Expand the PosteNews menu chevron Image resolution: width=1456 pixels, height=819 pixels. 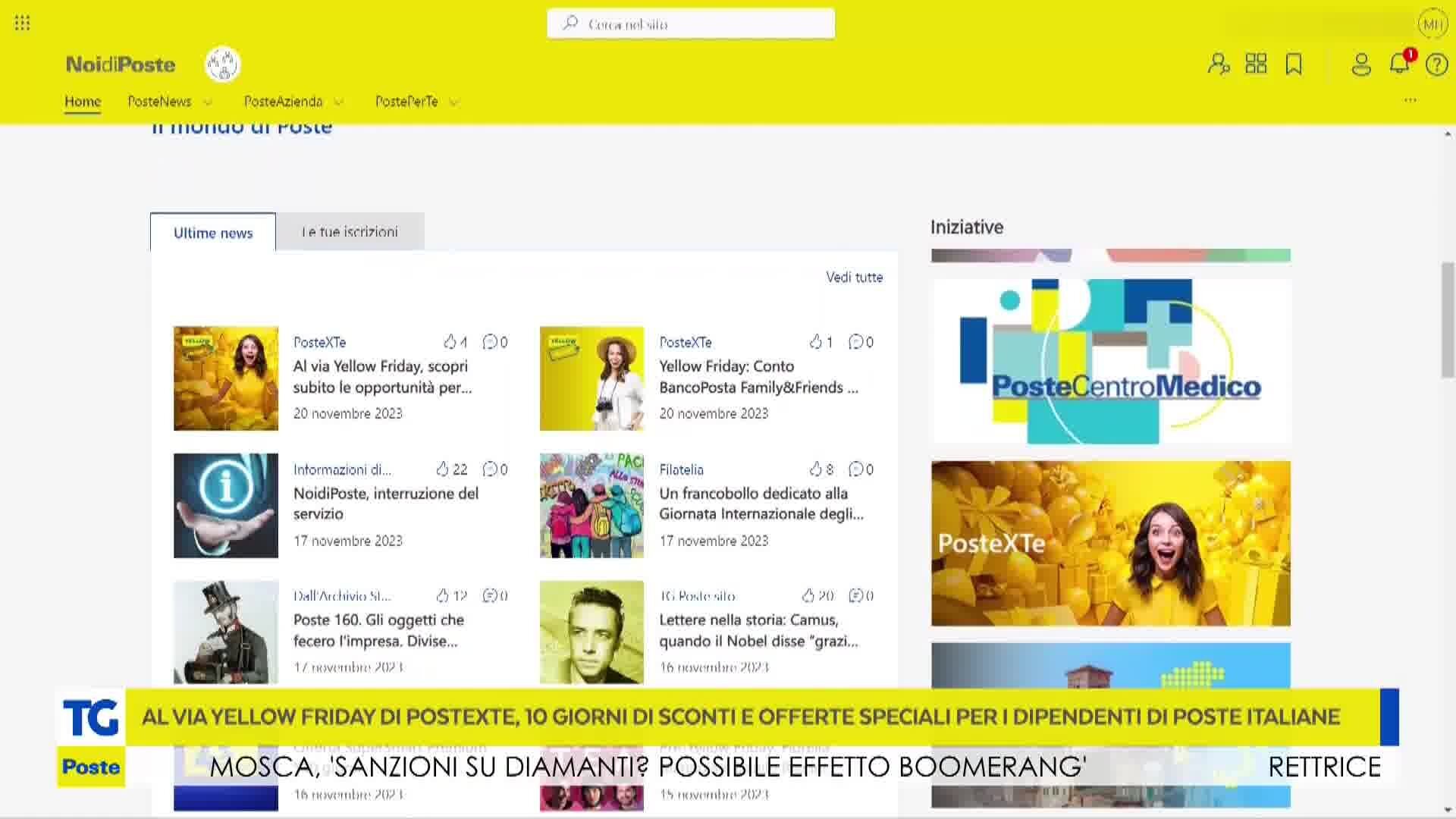(x=208, y=102)
